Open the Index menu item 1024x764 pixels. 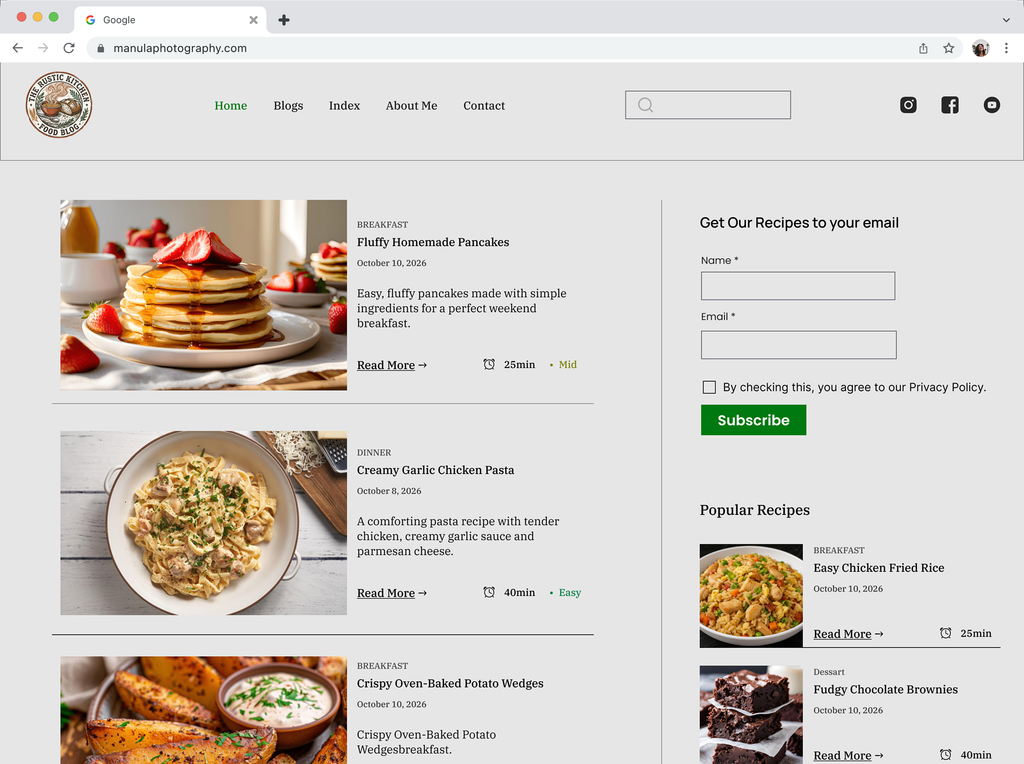point(344,105)
